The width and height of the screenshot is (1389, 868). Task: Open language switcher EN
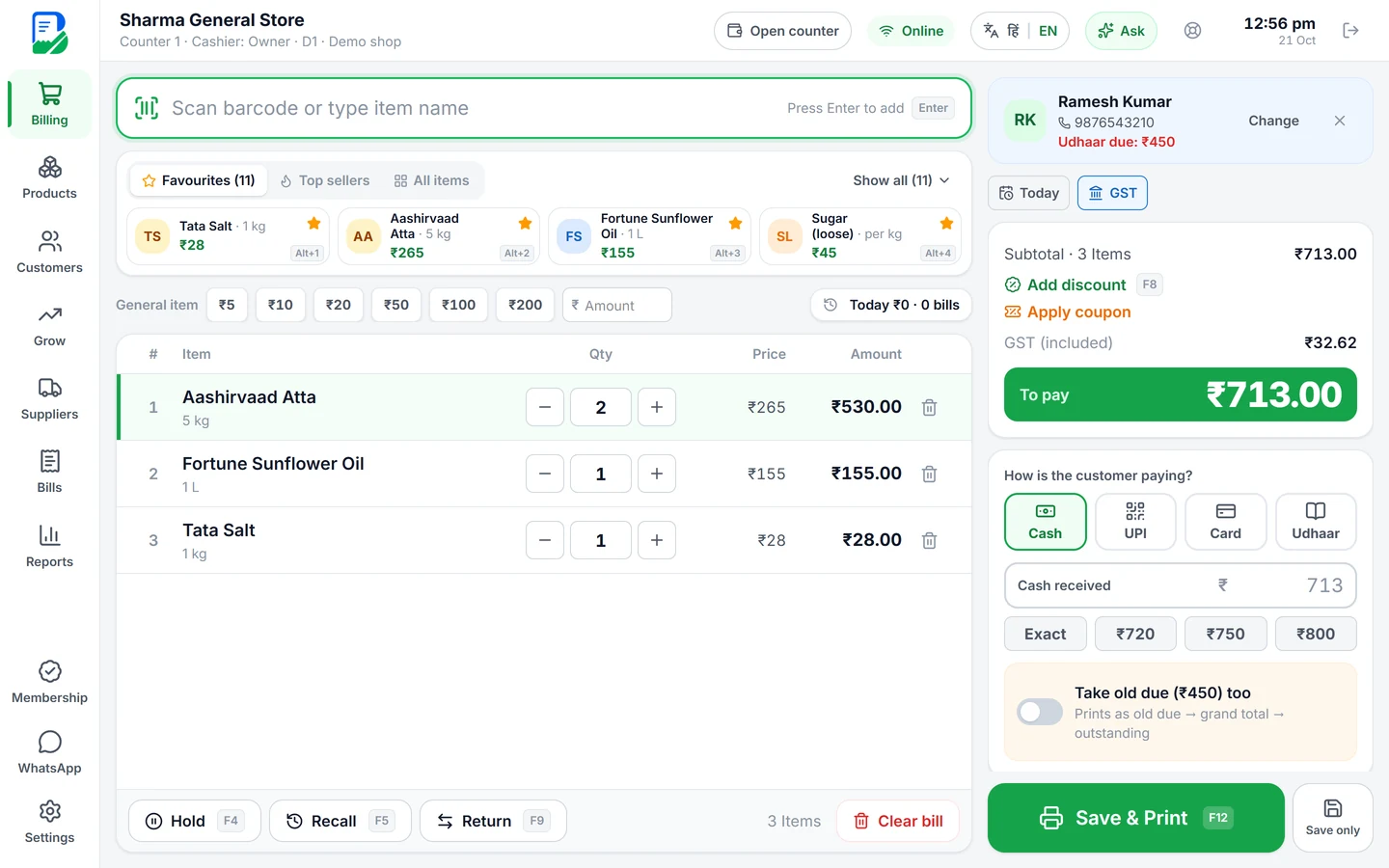pyautogui.click(x=1049, y=31)
